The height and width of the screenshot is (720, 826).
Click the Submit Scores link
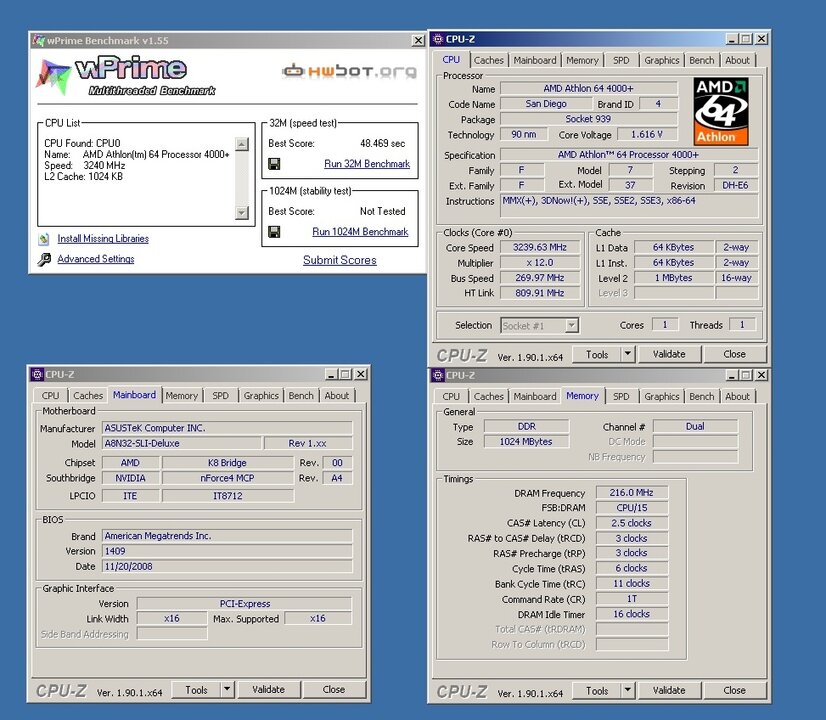[340, 260]
